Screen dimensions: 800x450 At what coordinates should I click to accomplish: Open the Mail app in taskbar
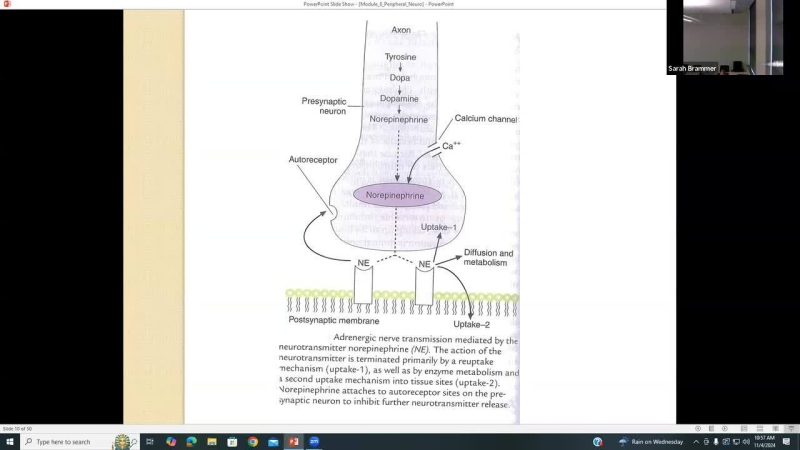(x=273, y=441)
